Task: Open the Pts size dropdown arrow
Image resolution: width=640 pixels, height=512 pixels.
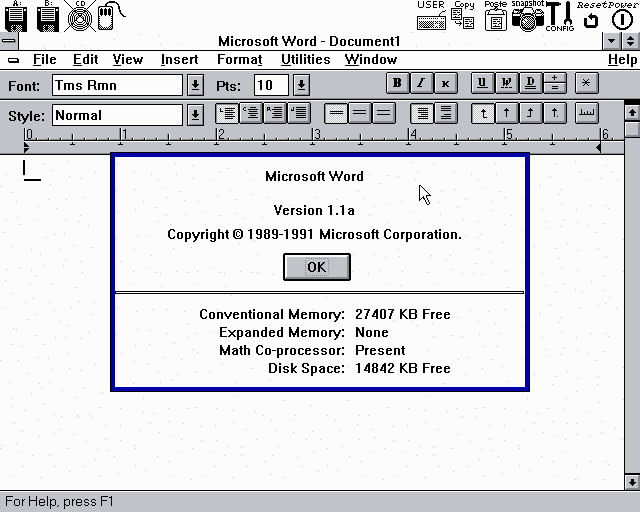Action: [x=301, y=85]
